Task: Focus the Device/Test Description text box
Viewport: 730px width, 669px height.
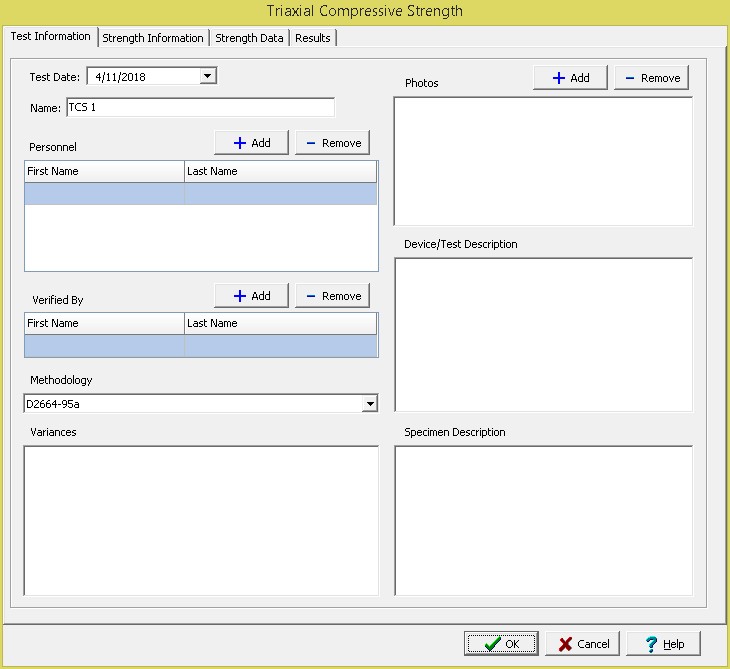Action: (x=543, y=334)
